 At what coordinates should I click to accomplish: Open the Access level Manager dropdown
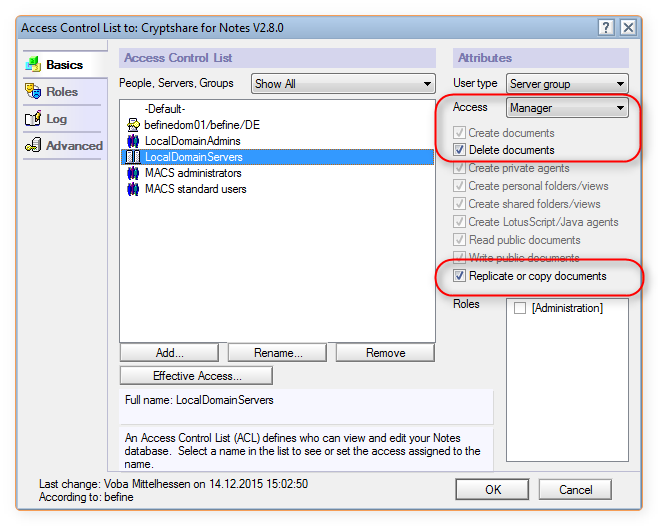click(x=567, y=108)
